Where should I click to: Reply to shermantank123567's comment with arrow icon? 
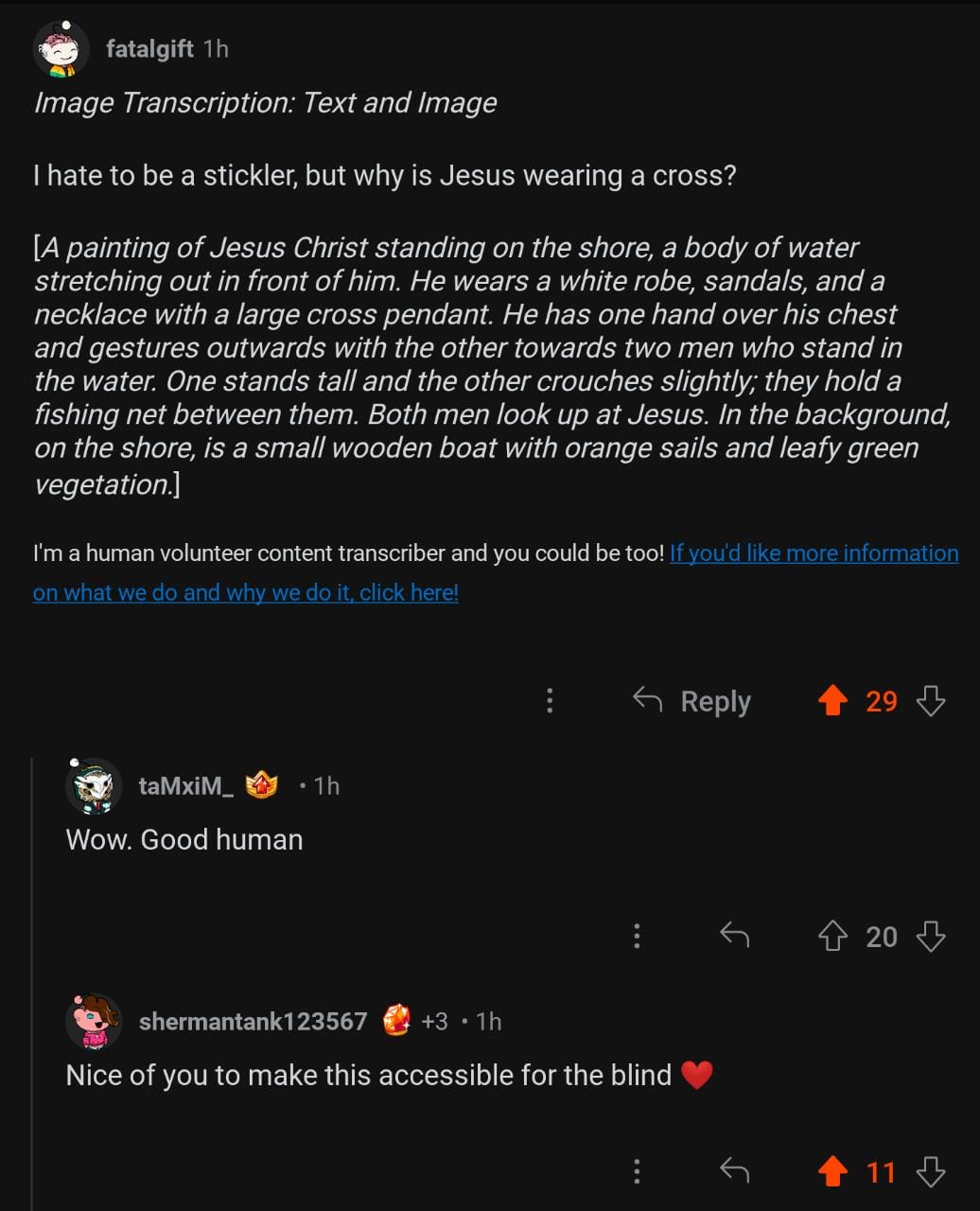click(x=734, y=1172)
